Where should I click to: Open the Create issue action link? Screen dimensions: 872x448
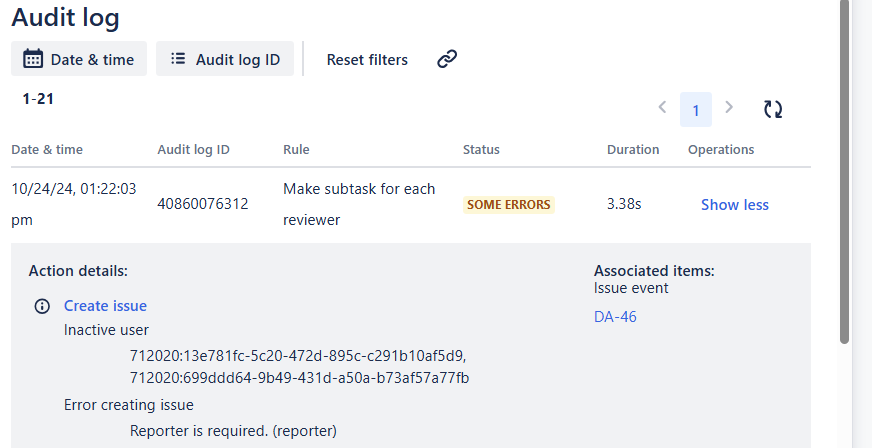pos(105,306)
